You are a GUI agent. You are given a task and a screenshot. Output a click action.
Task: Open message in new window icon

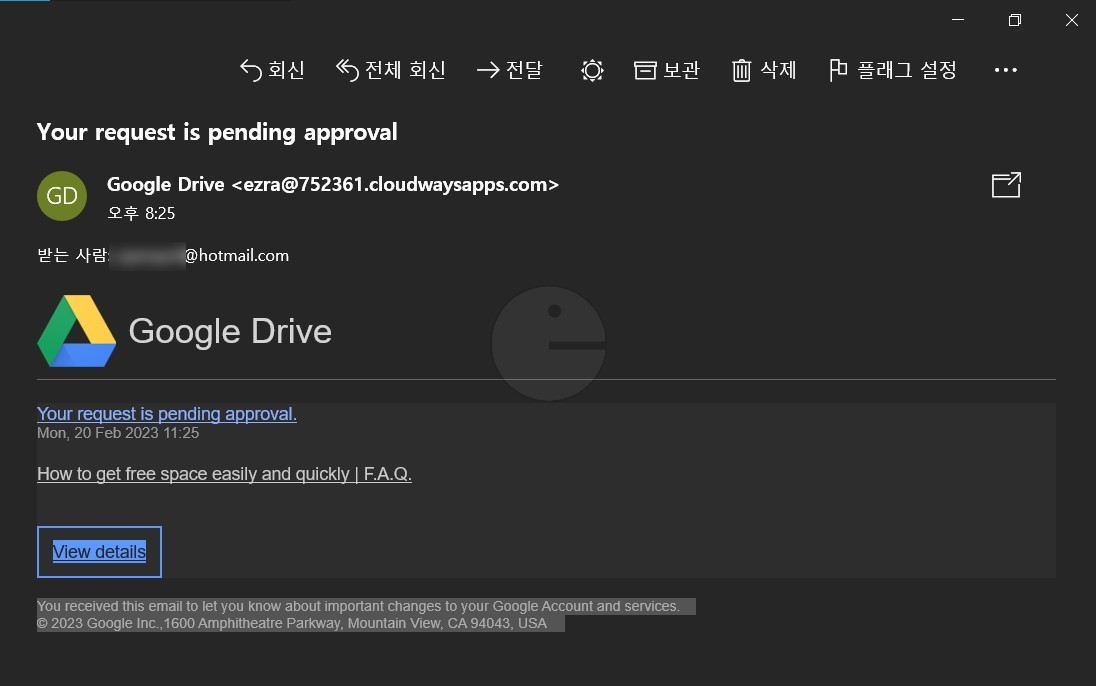[1006, 185]
